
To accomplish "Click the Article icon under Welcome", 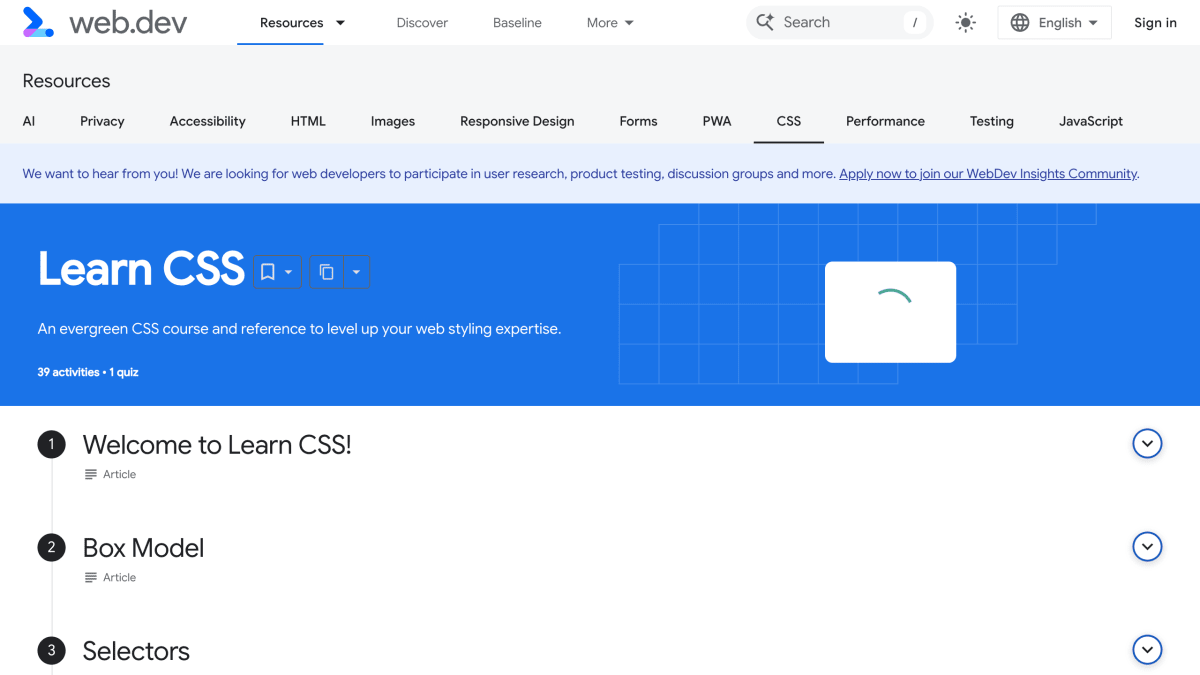I will coord(91,474).
